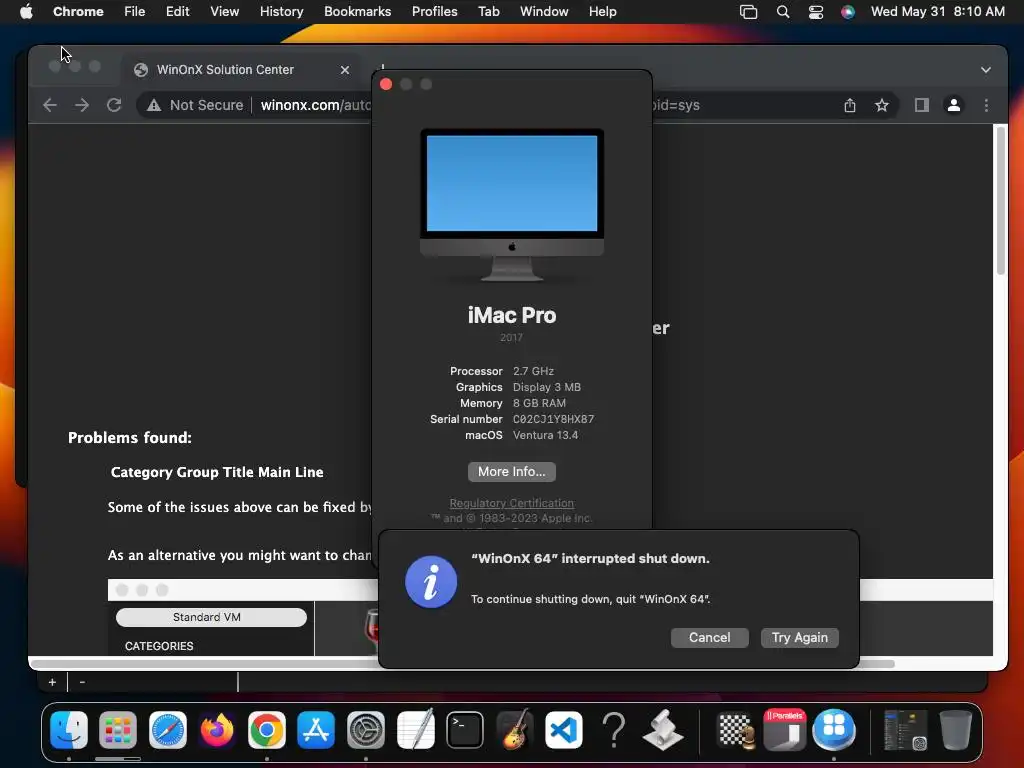The image size is (1024, 768).
Task: Open Parallels icon in the Dock
Action: (x=784, y=729)
